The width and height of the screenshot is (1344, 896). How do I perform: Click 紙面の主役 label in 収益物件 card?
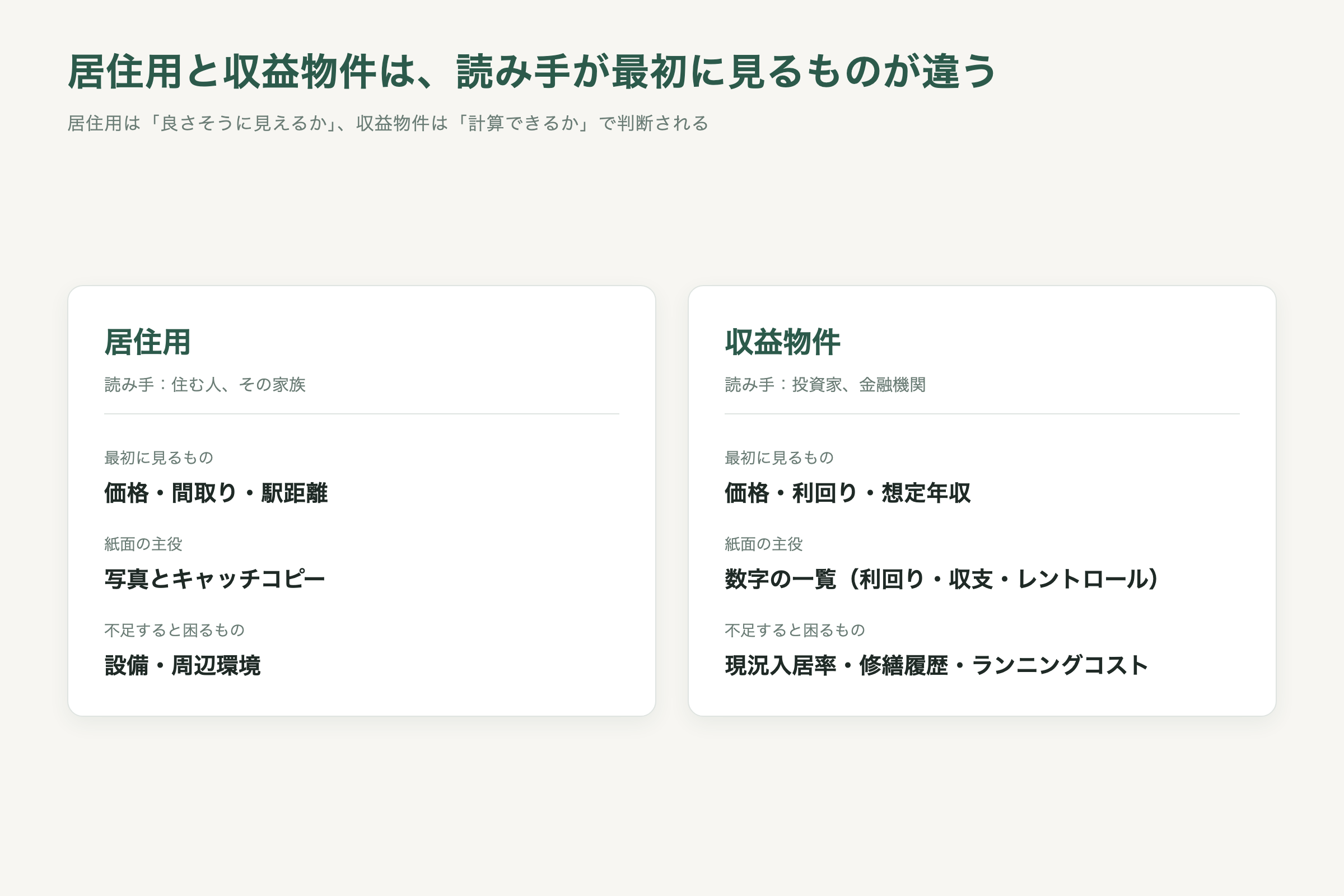point(763,544)
